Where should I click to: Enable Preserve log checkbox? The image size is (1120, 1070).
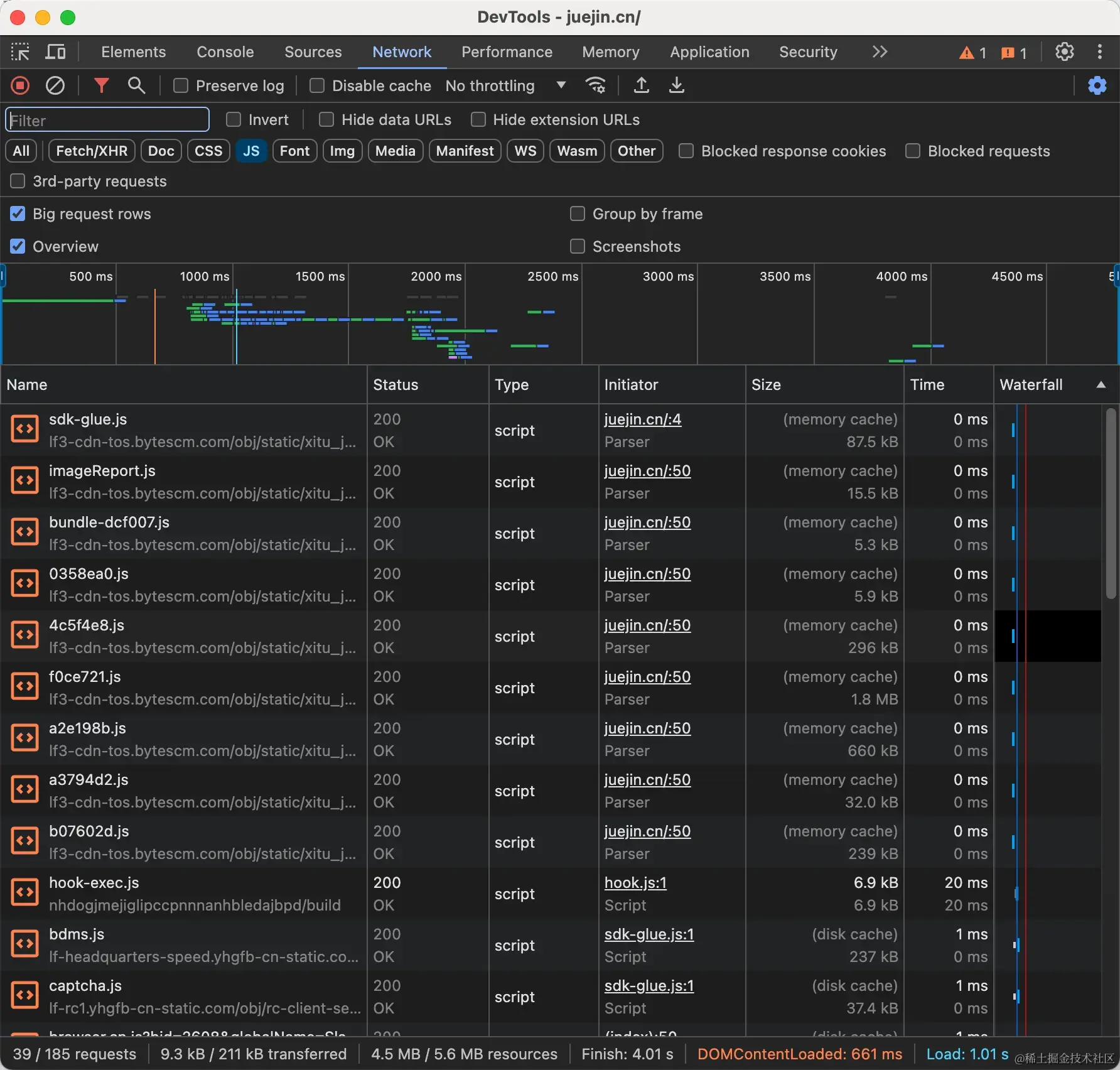pos(181,85)
